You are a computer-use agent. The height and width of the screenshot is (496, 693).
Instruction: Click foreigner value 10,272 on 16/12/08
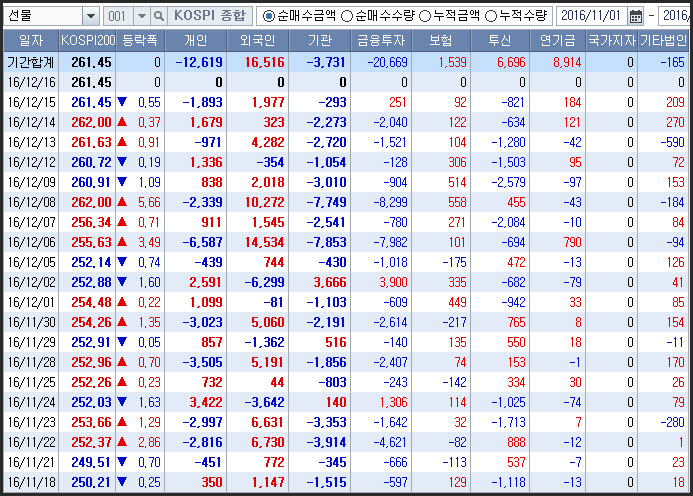pyautogui.click(x=265, y=202)
